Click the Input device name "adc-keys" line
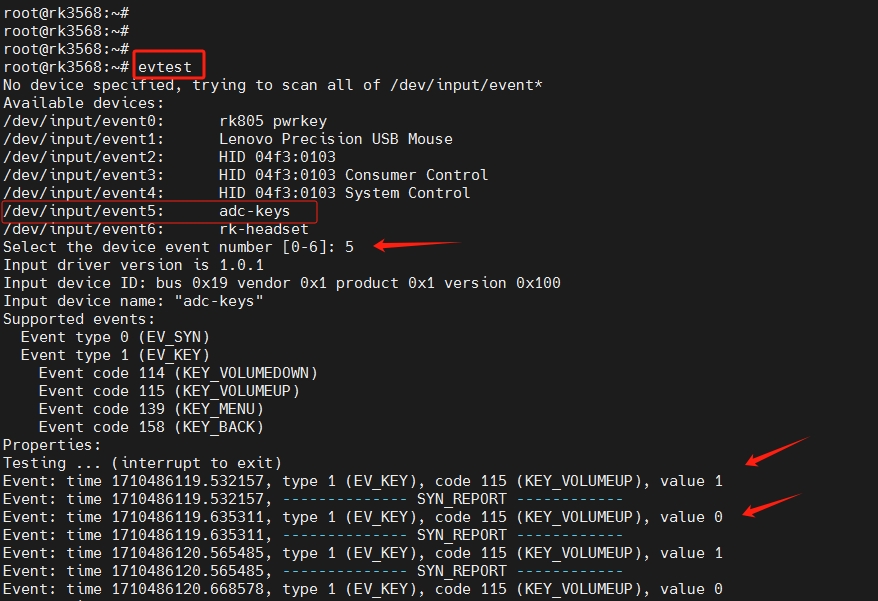 coord(133,301)
